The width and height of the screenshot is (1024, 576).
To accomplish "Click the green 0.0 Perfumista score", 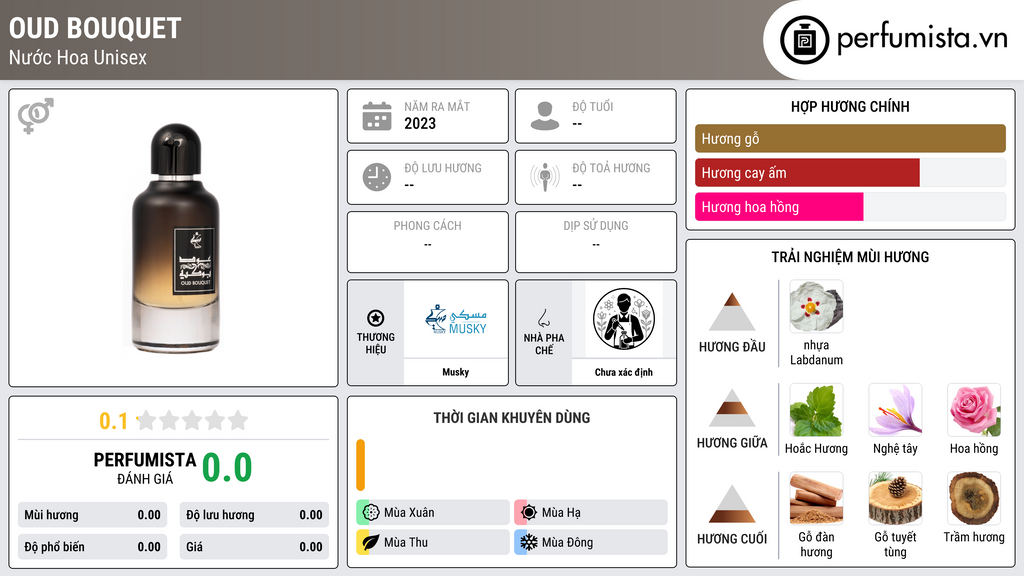I will point(227,468).
